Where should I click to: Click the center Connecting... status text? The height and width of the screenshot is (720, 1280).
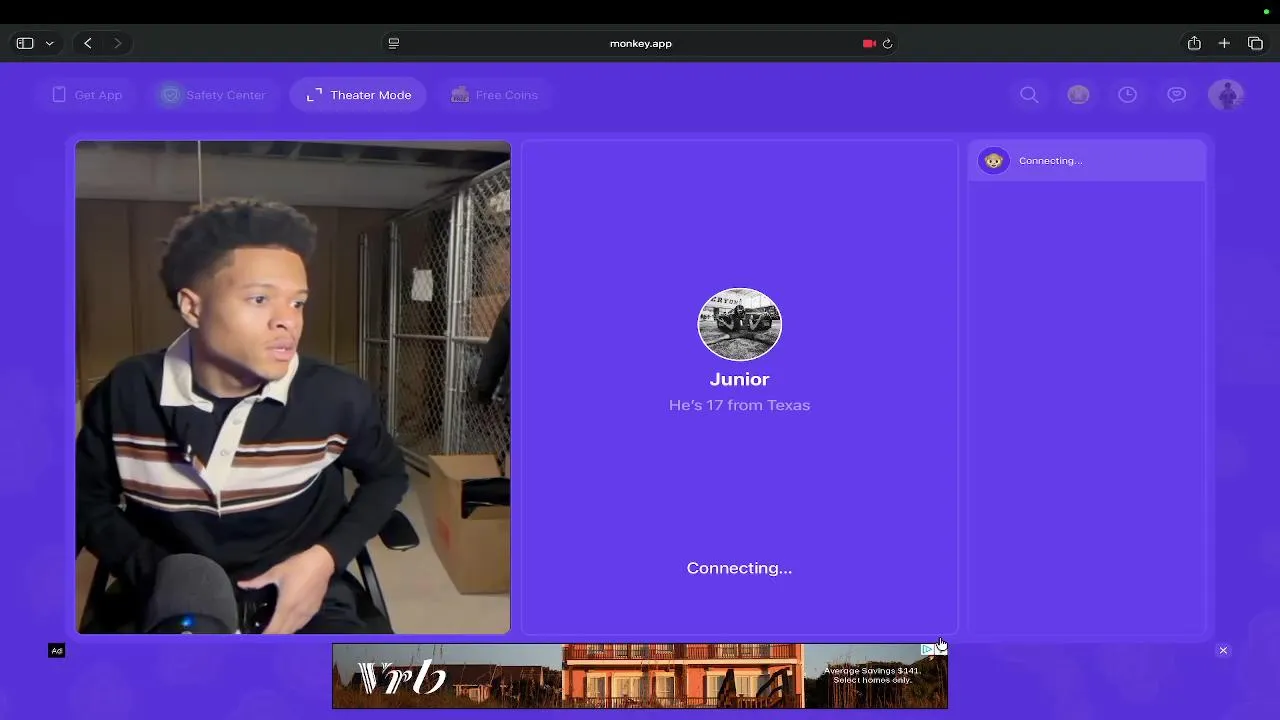[x=739, y=568]
